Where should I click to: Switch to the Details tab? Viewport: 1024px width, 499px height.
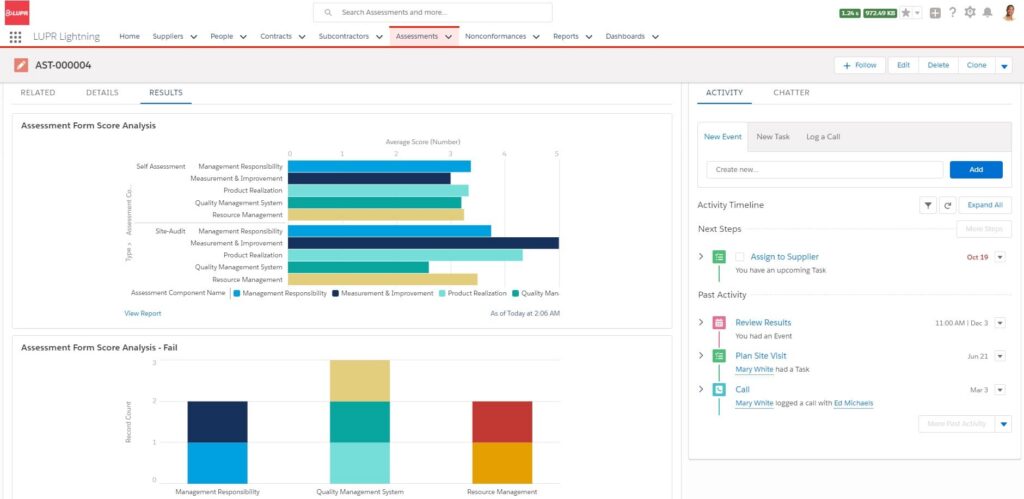[x=102, y=93]
